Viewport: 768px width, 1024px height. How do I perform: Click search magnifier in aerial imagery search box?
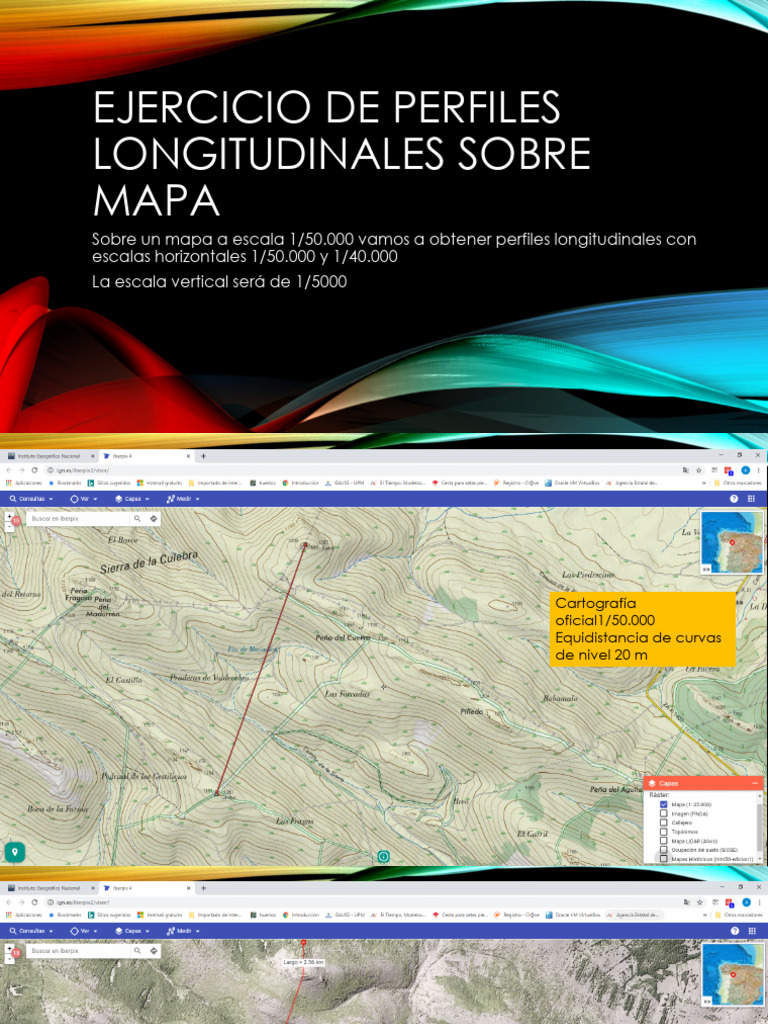pos(137,951)
